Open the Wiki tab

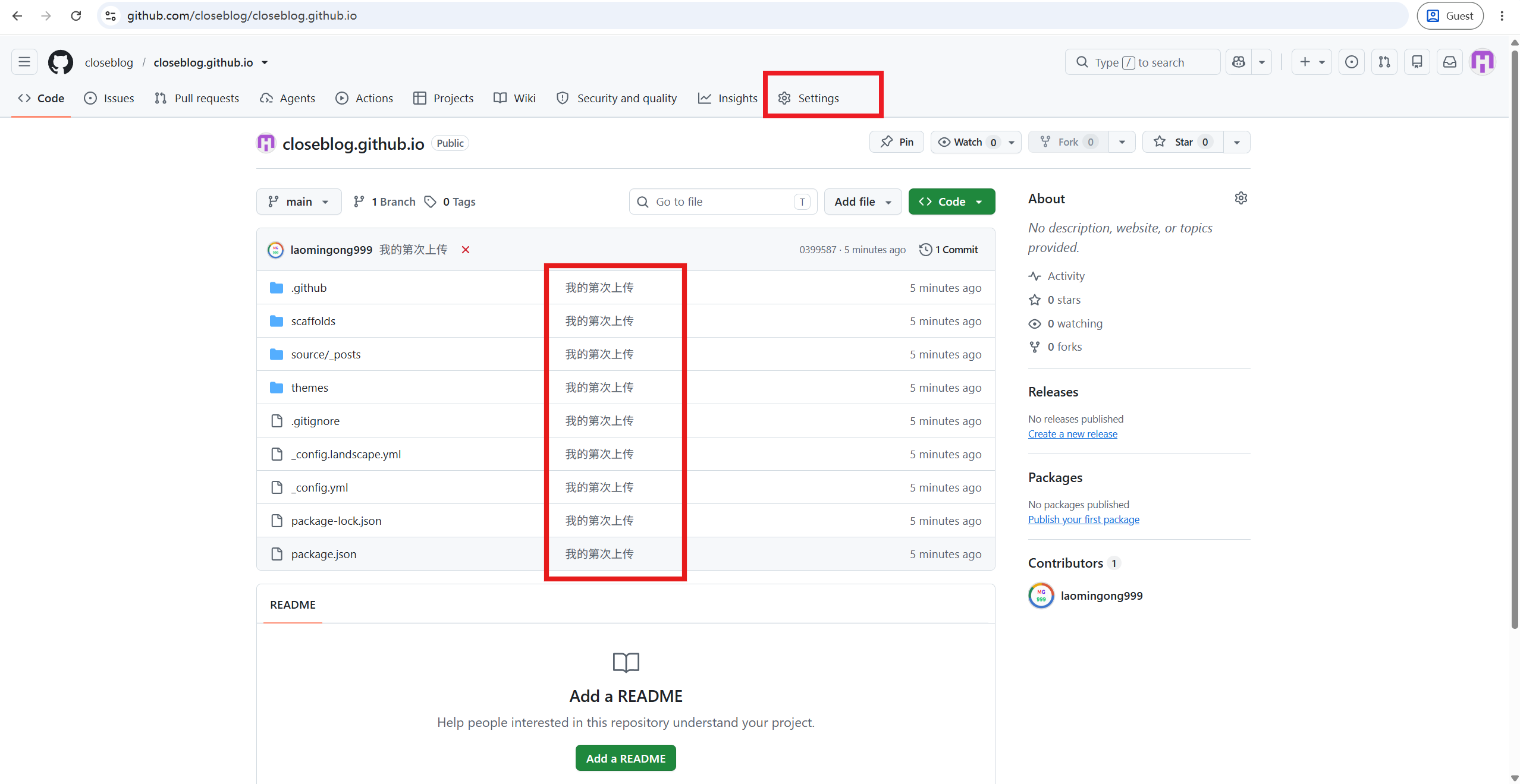tap(515, 98)
